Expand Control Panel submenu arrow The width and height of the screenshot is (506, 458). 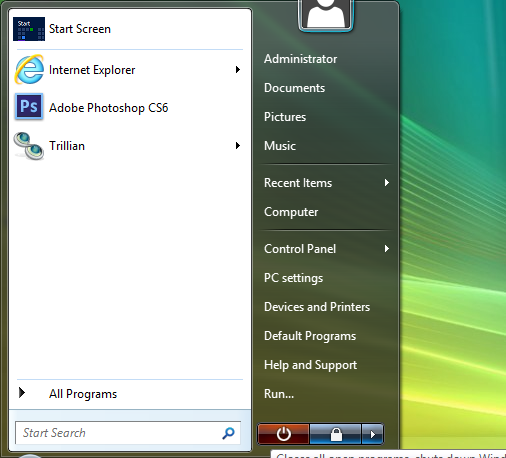387,249
